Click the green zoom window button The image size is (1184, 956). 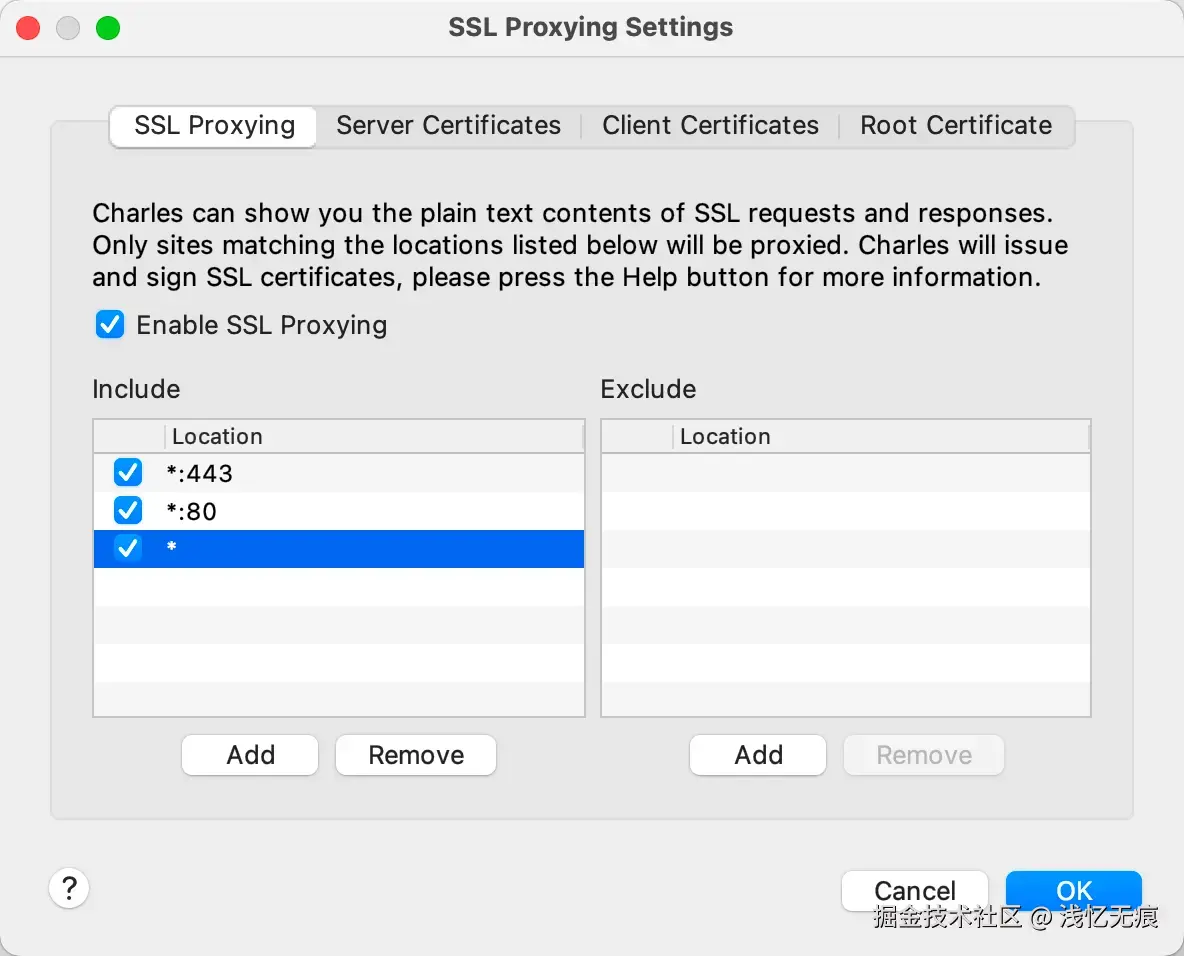point(108,28)
